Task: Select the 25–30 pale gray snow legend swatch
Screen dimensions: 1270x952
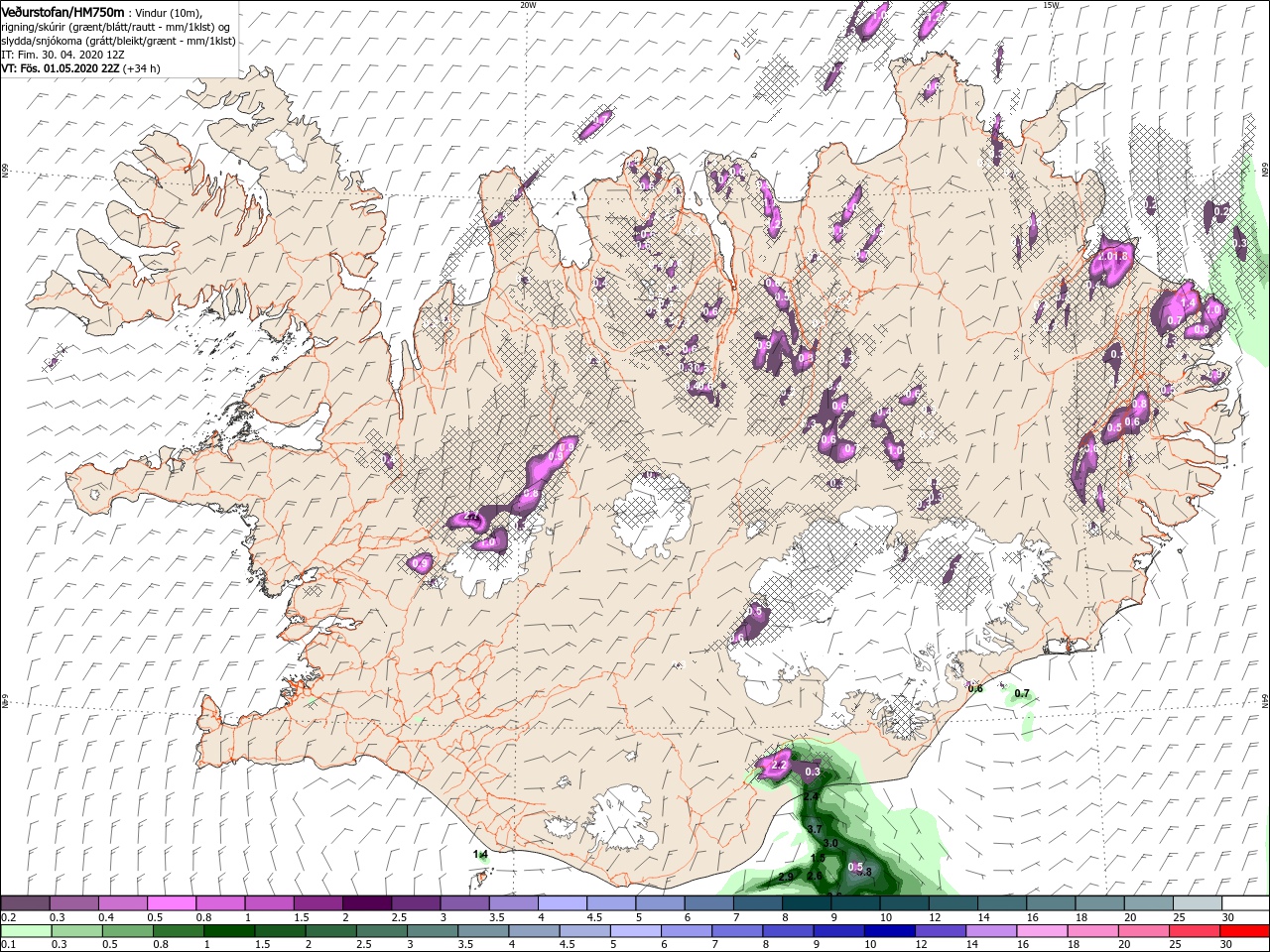Action: coord(1196,903)
